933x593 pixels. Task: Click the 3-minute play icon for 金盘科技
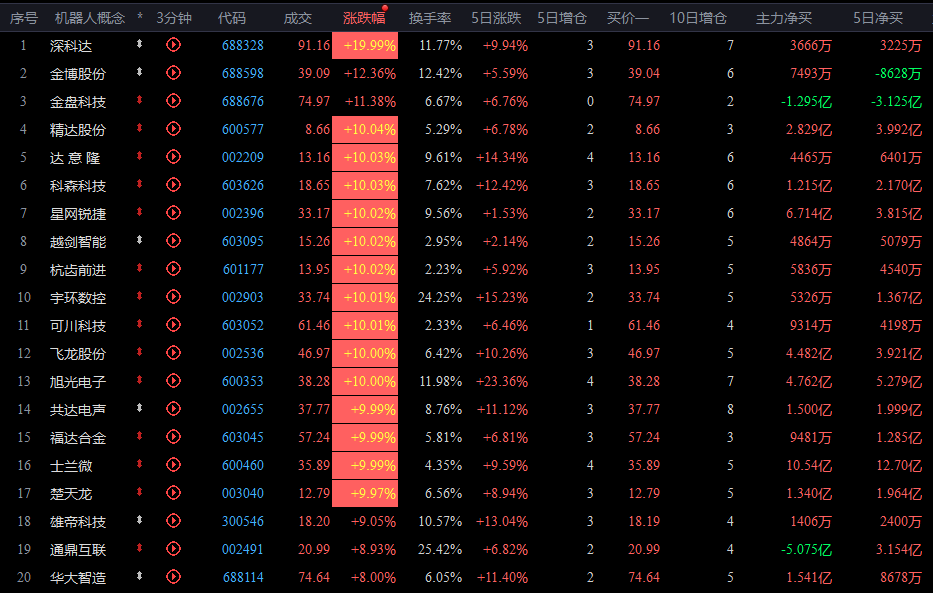coord(173,101)
